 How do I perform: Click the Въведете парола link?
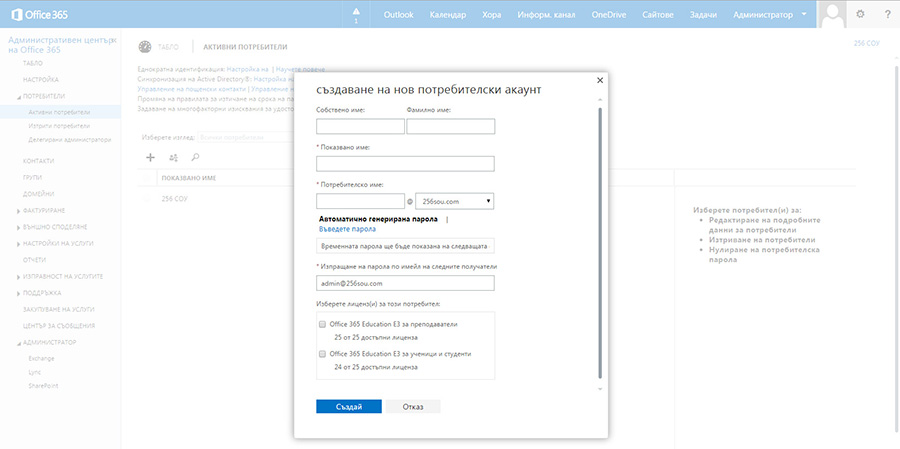347,229
